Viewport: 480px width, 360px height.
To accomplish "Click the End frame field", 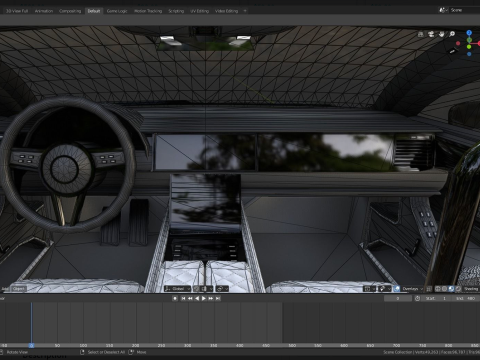I will coord(466,298).
